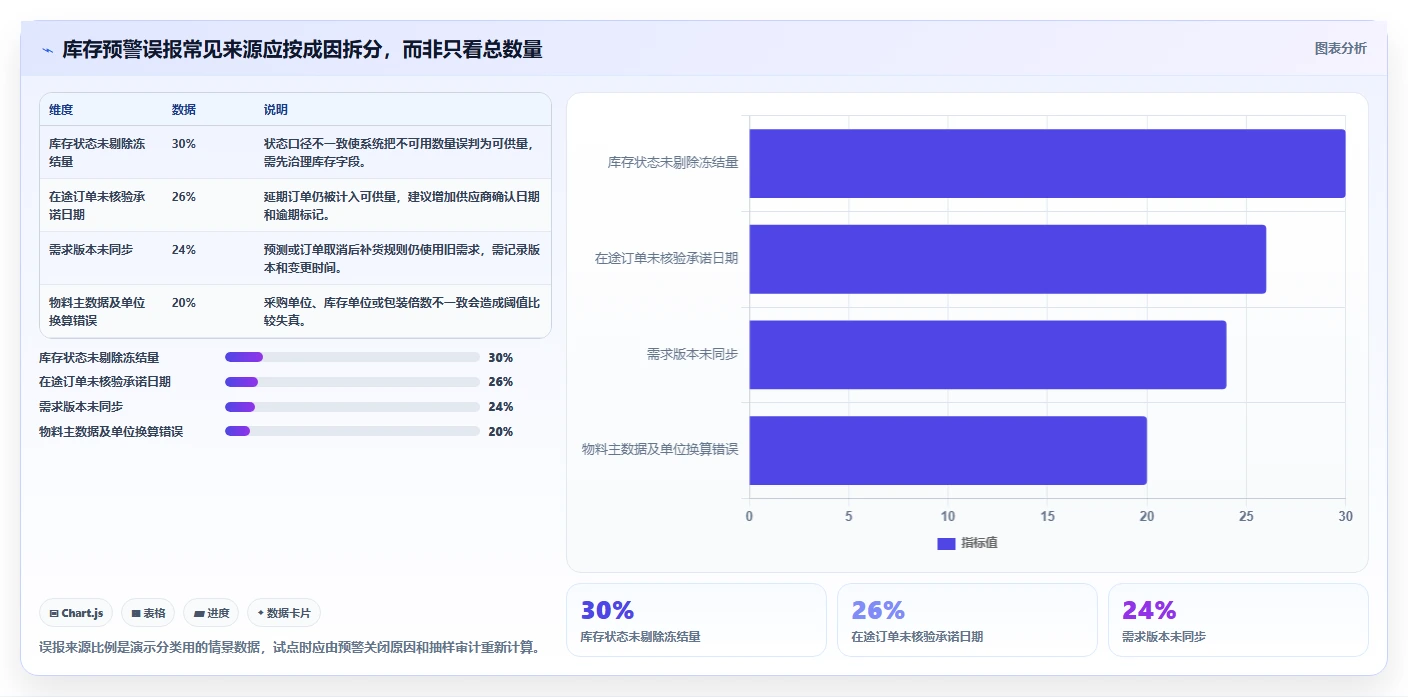The height and width of the screenshot is (697, 1408).
Task: Click the 20% value in table
Action: click(x=184, y=303)
